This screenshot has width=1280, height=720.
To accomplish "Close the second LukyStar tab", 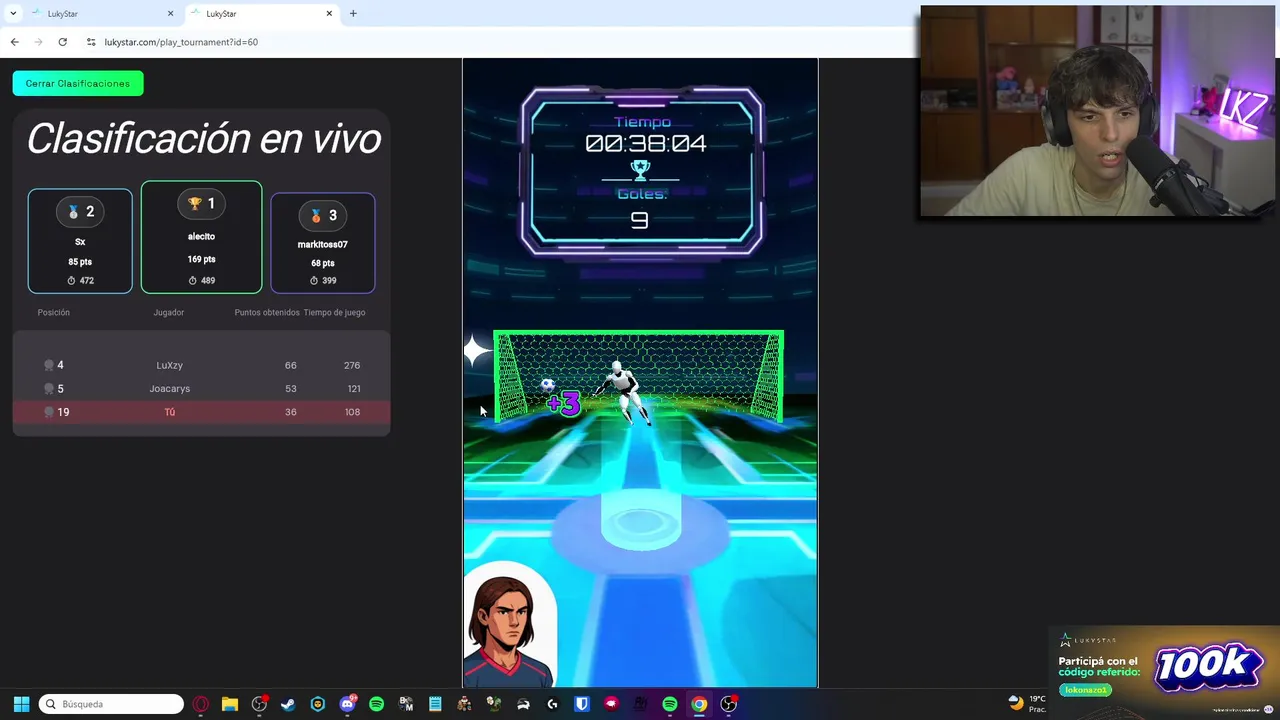I will (x=329, y=14).
